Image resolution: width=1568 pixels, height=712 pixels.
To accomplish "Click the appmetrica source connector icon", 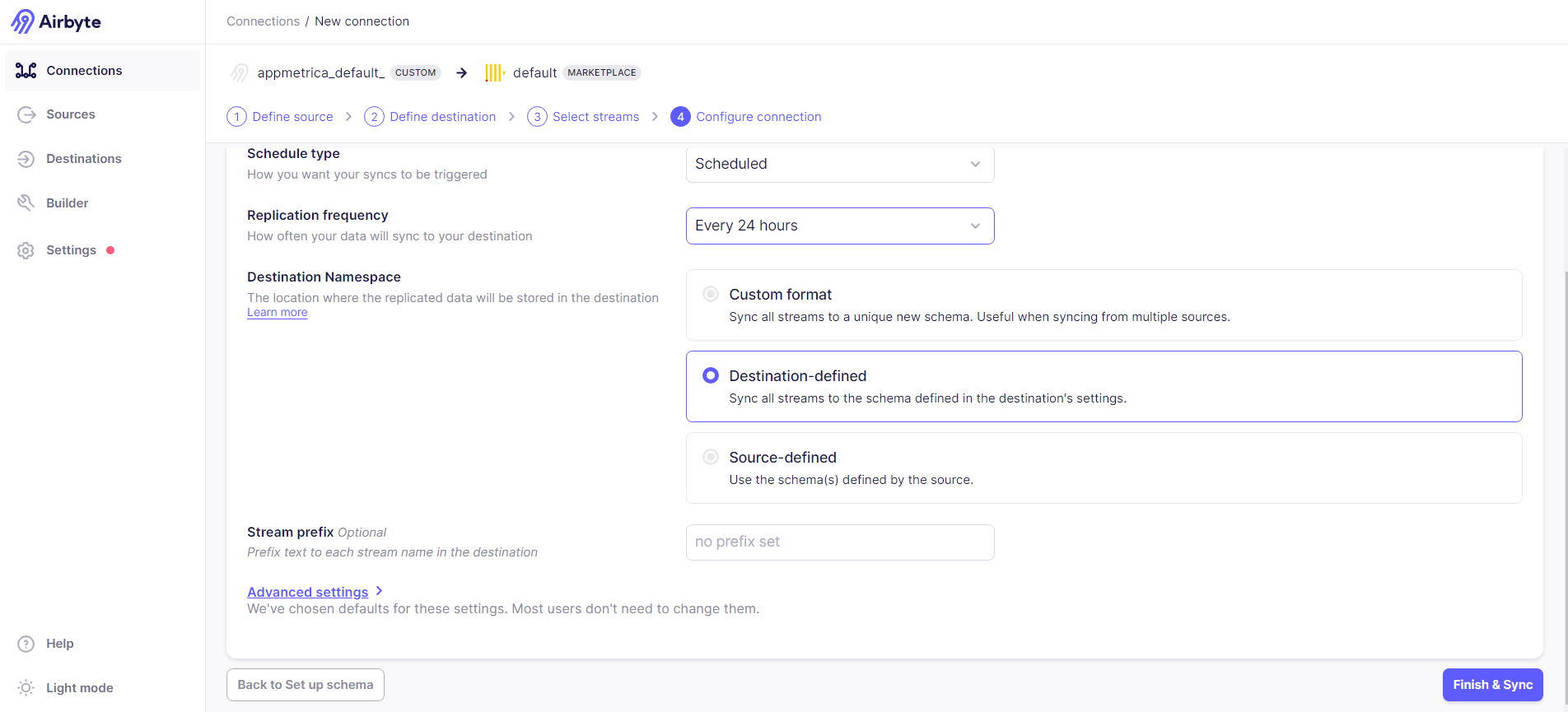I will point(239,72).
